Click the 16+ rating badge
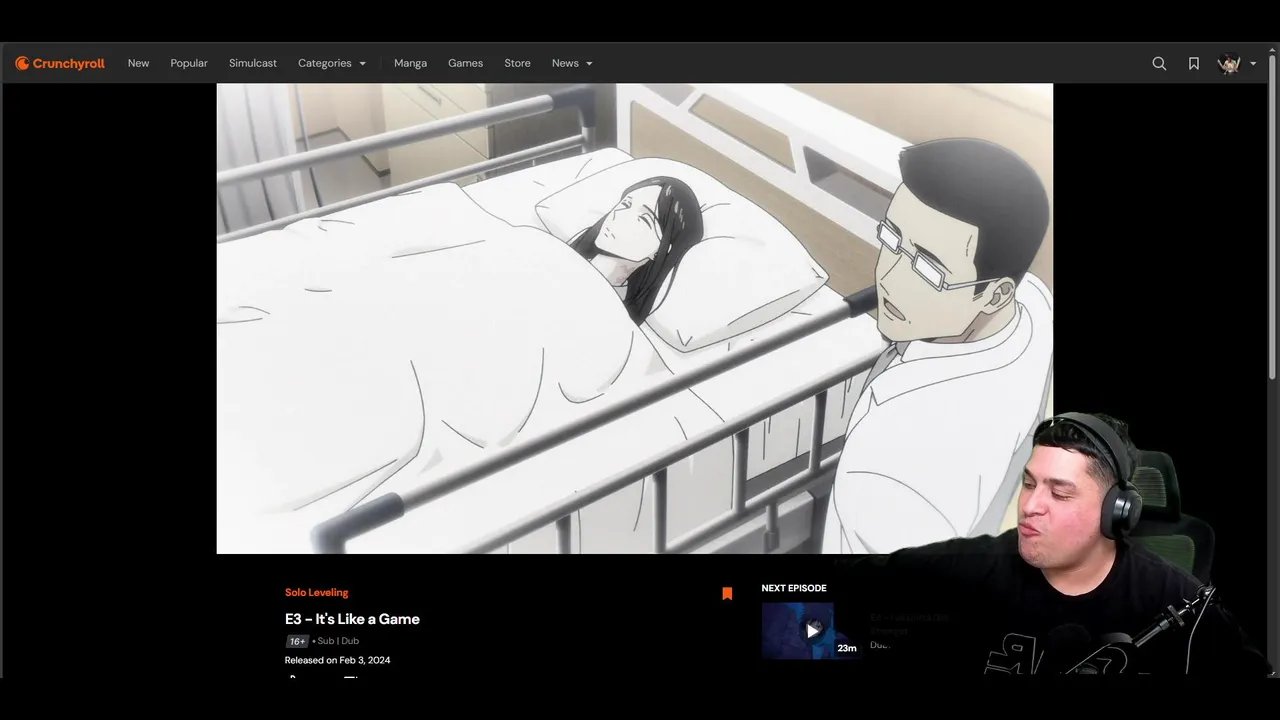 point(297,641)
